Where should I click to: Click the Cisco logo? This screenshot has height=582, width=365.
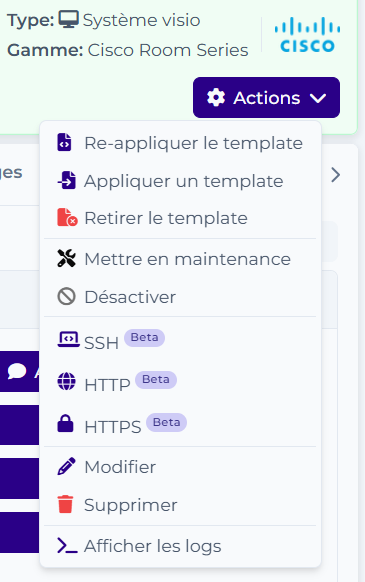(x=307, y=35)
